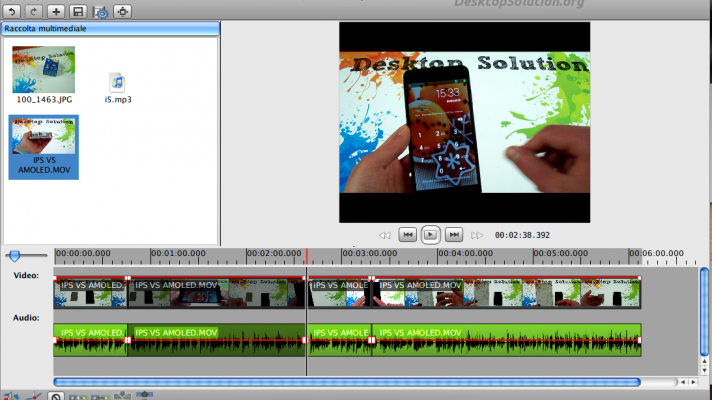Click the Undo arrow button

[x=12, y=11]
